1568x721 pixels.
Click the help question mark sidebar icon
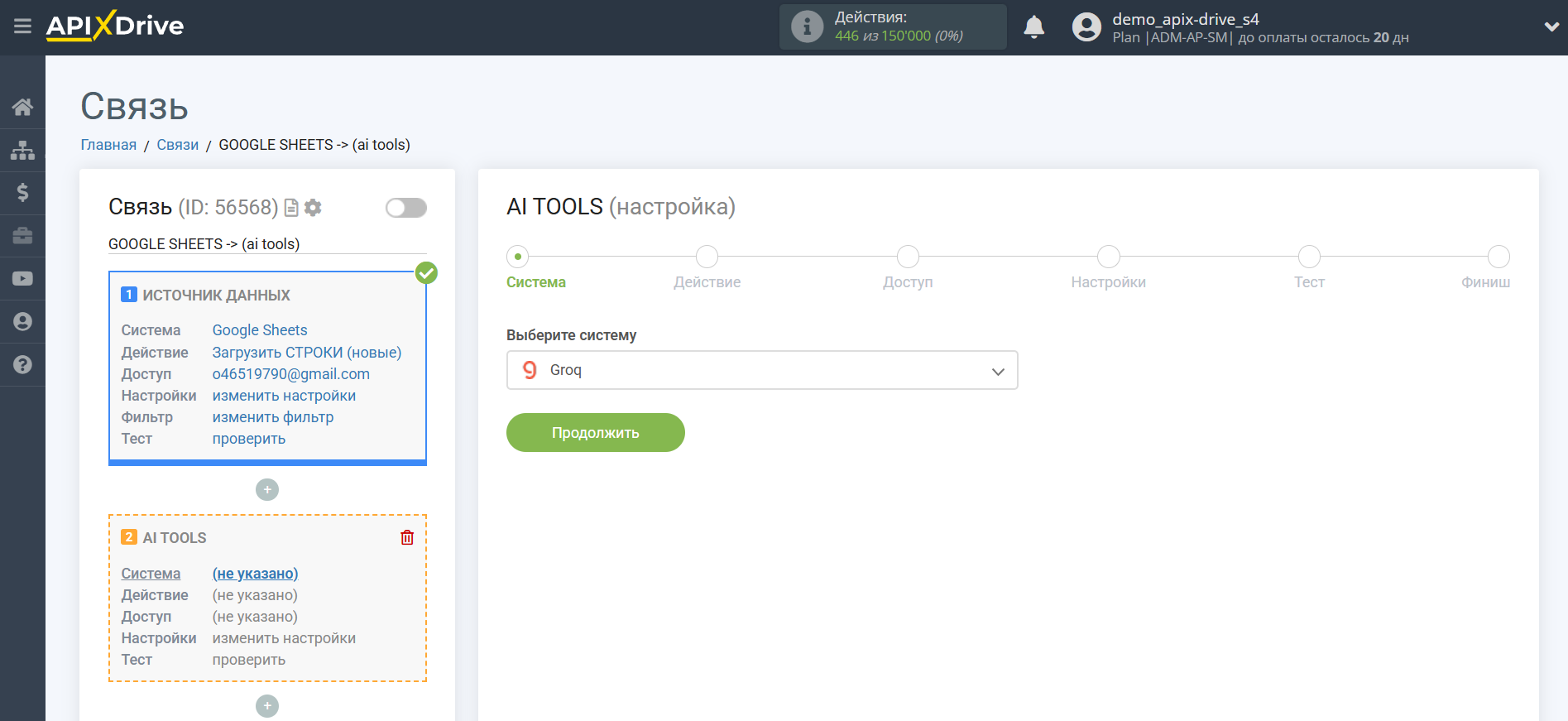22,364
